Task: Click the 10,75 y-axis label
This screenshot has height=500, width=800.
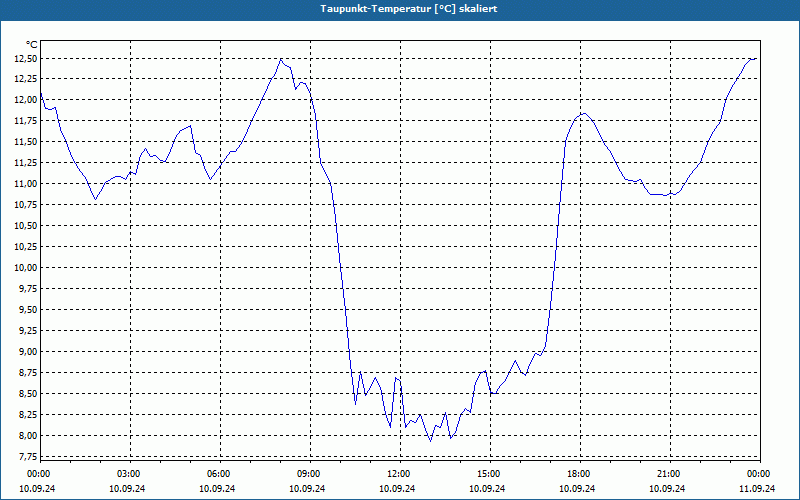Action: pyautogui.click(x=25, y=205)
